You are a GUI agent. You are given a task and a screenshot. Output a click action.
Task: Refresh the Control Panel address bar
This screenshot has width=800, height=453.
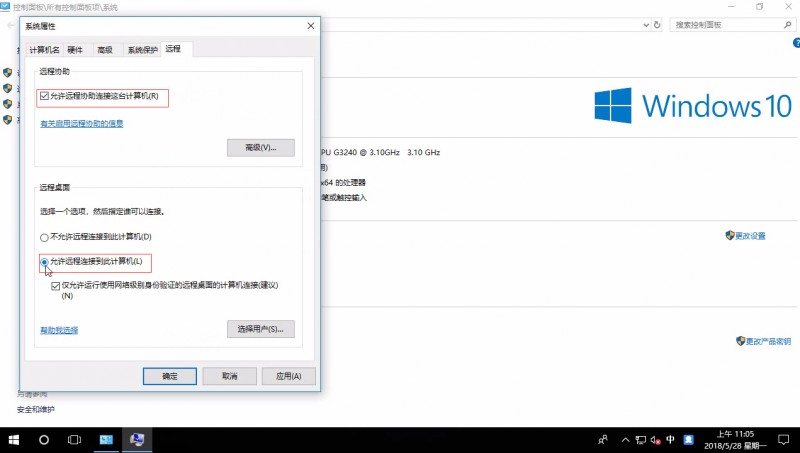[657, 24]
